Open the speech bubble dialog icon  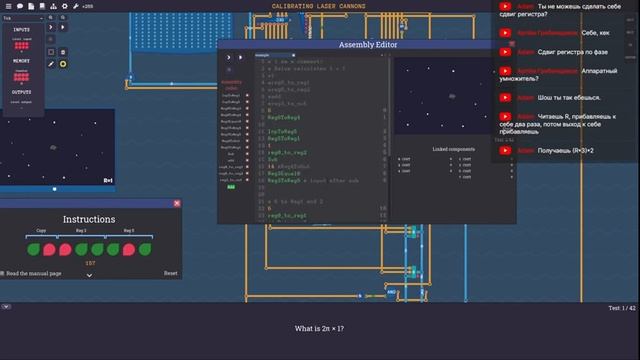coord(20,6)
